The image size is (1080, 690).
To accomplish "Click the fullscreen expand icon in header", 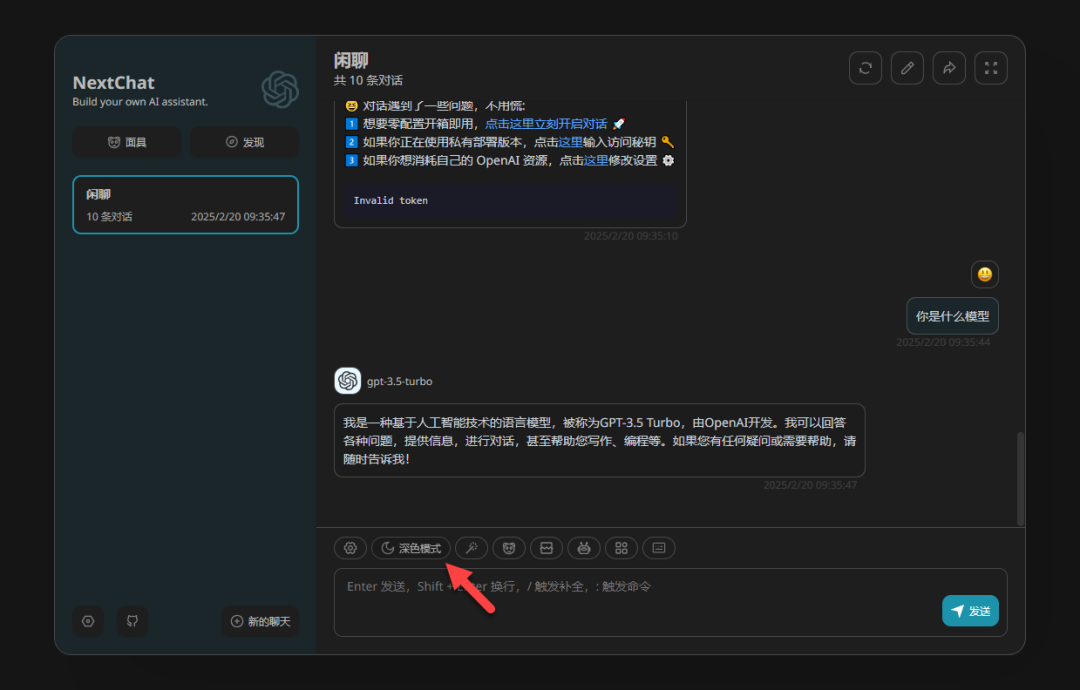I will pyautogui.click(x=991, y=68).
